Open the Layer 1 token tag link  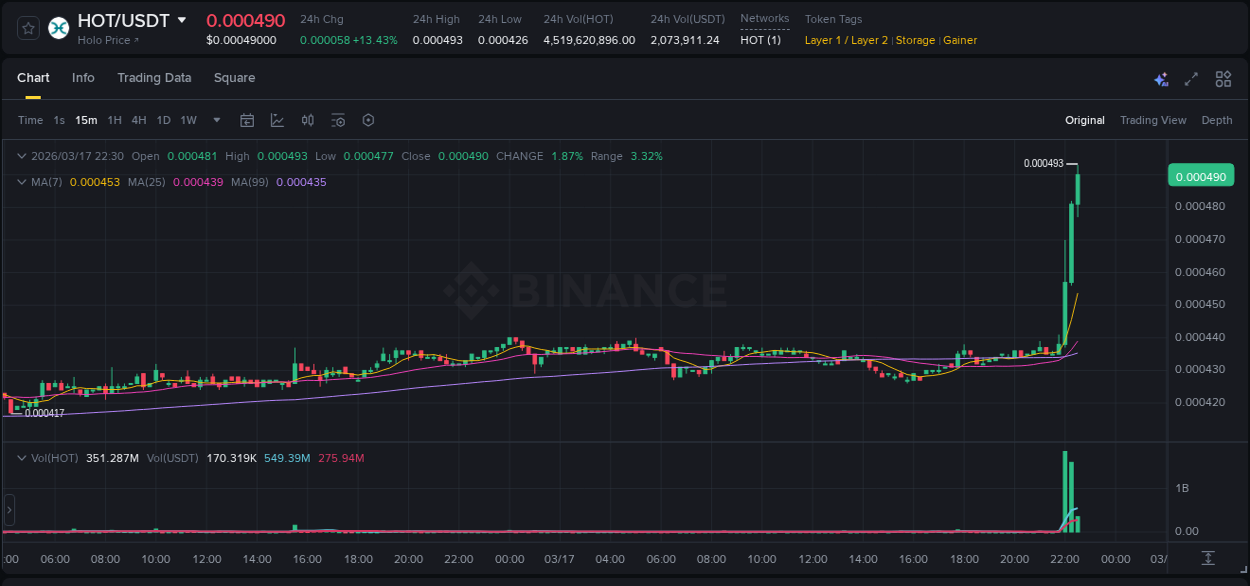tap(820, 40)
